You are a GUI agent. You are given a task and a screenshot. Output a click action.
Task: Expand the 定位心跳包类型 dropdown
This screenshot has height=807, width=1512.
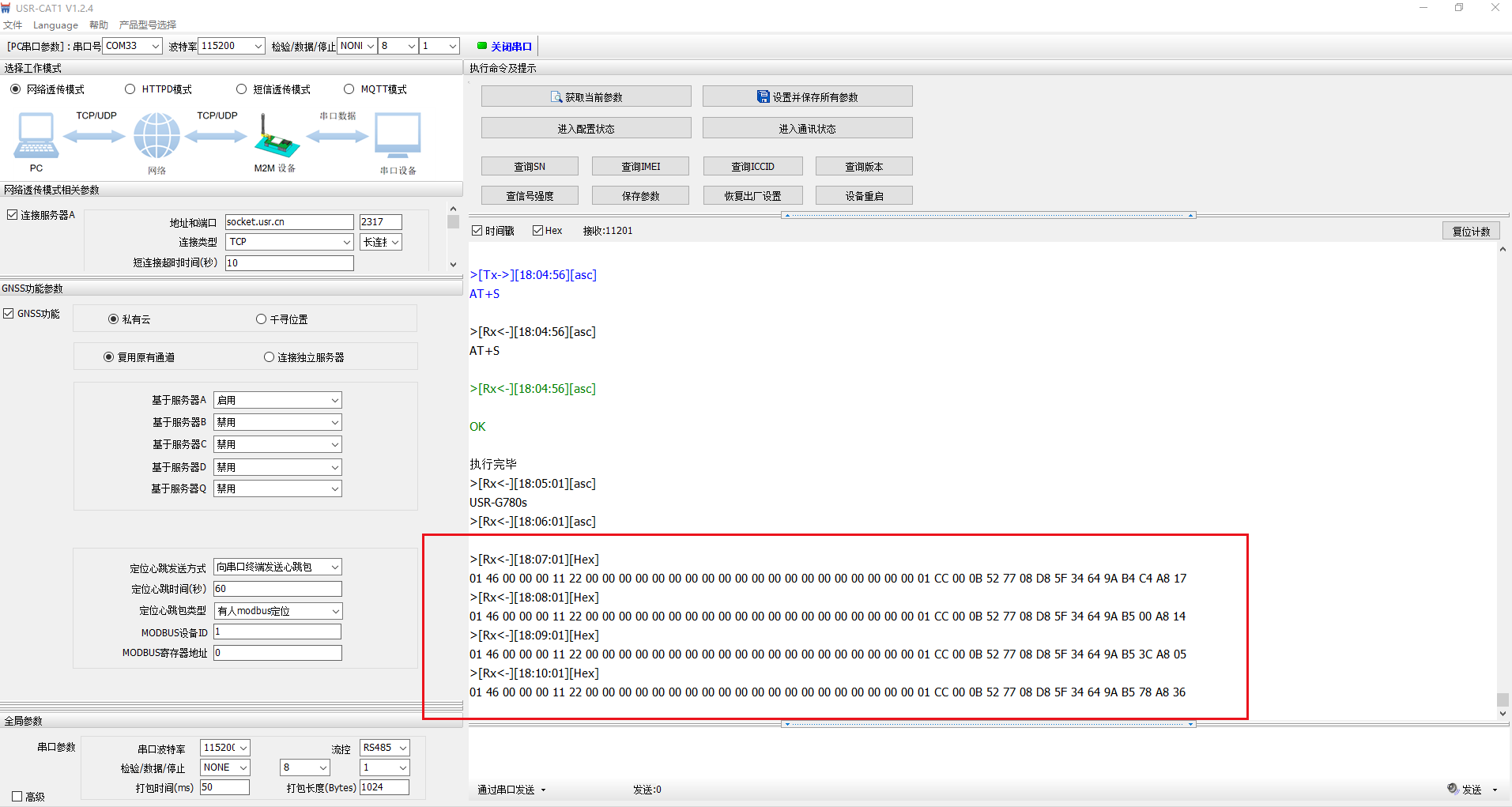[335, 611]
